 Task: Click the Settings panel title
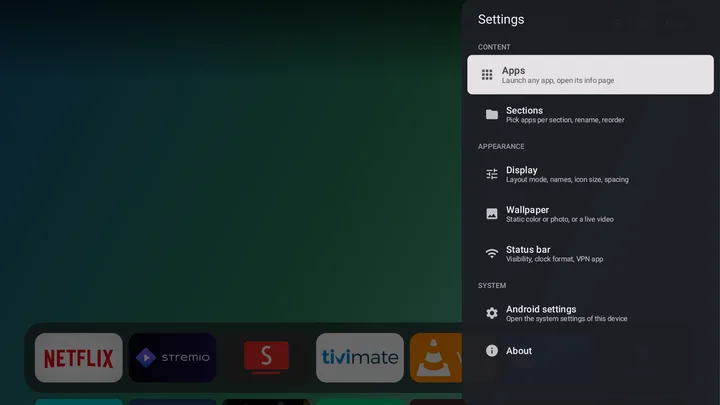501,19
